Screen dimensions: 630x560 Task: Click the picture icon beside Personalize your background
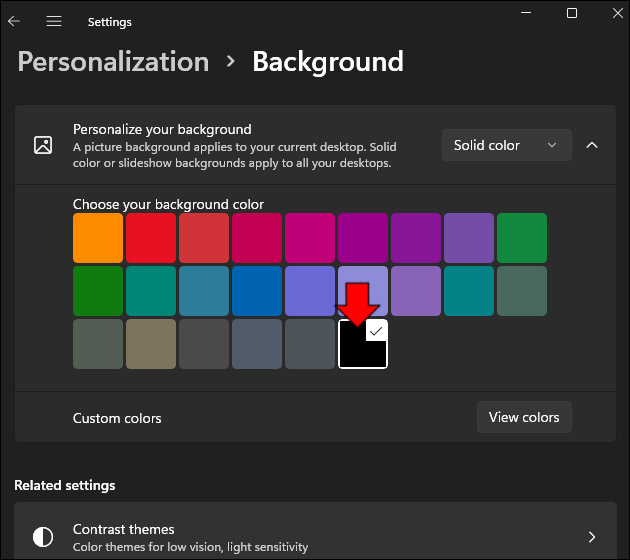(x=43, y=145)
